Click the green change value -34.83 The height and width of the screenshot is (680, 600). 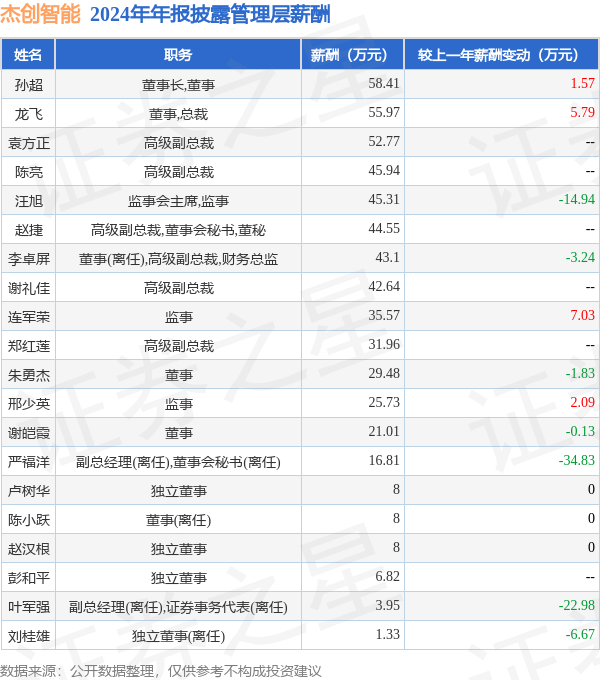pos(577,461)
